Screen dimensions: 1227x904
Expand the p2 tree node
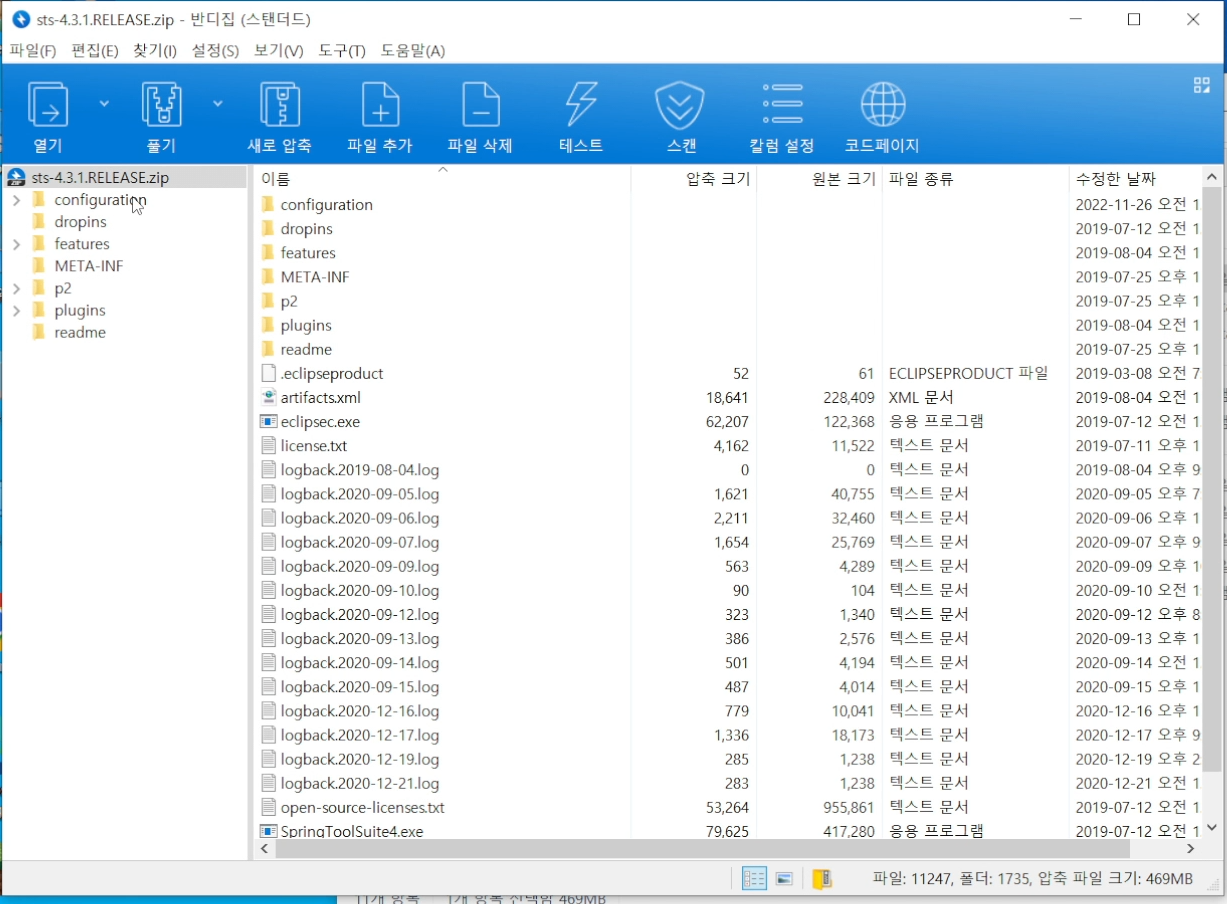(x=17, y=288)
